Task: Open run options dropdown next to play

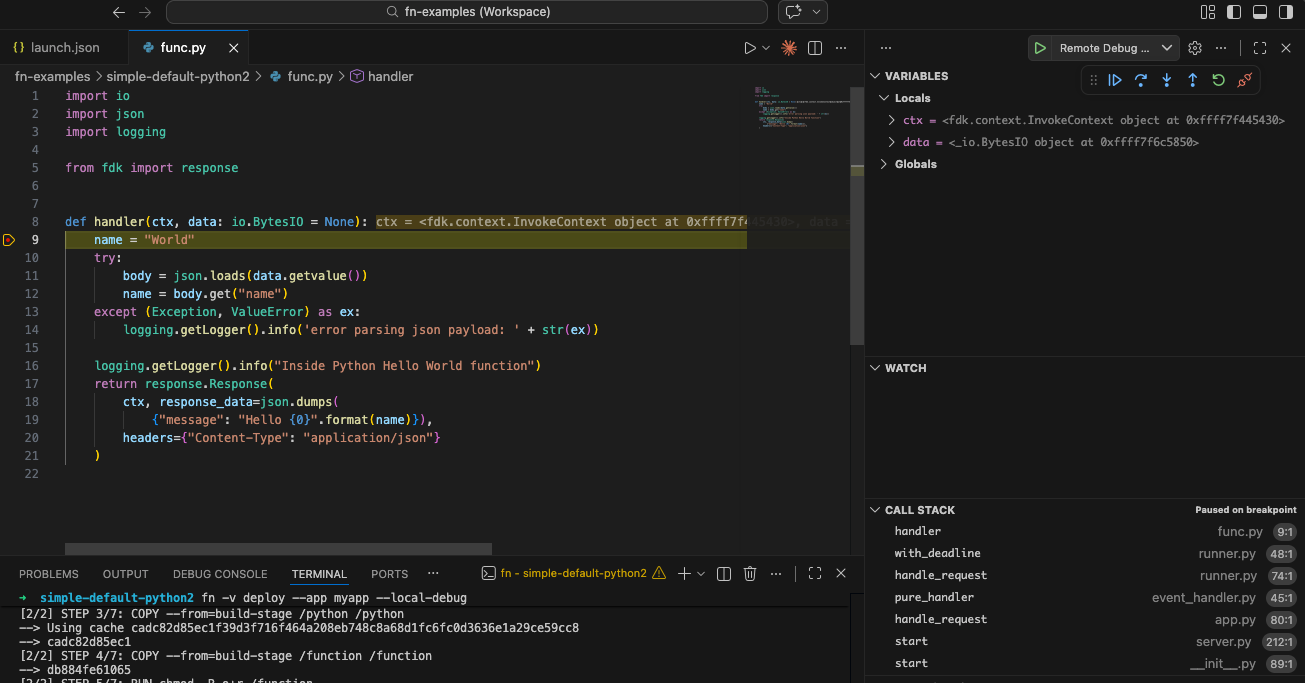Action: 766,48
